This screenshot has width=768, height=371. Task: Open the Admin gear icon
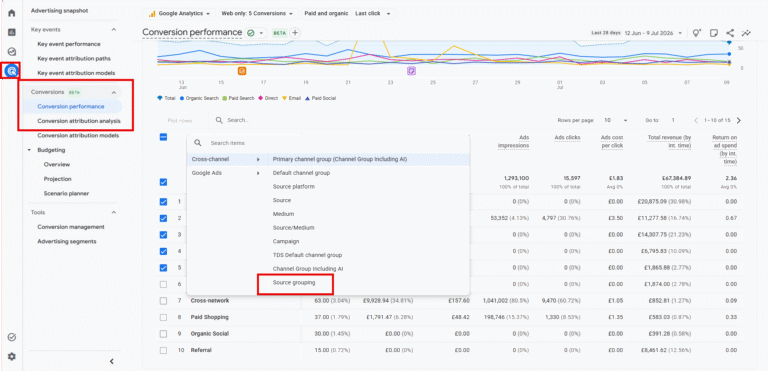[12, 356]
